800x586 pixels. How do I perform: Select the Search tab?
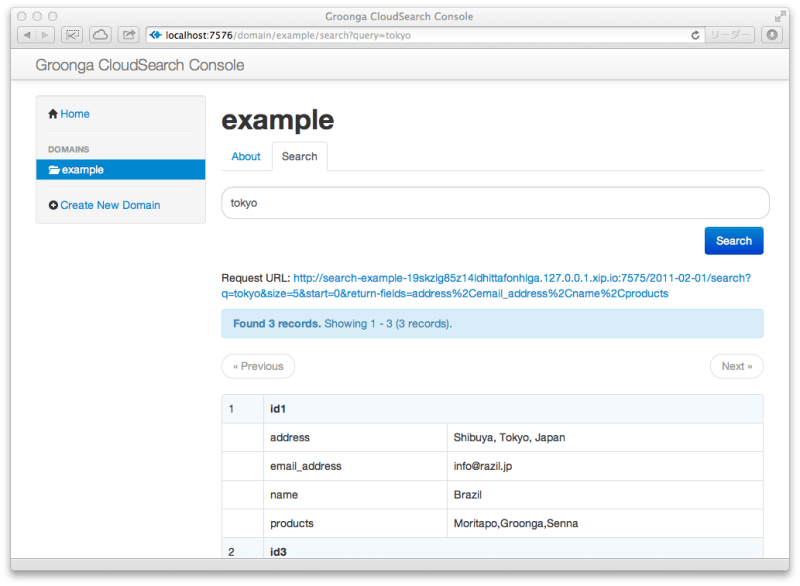click(299, 156)
